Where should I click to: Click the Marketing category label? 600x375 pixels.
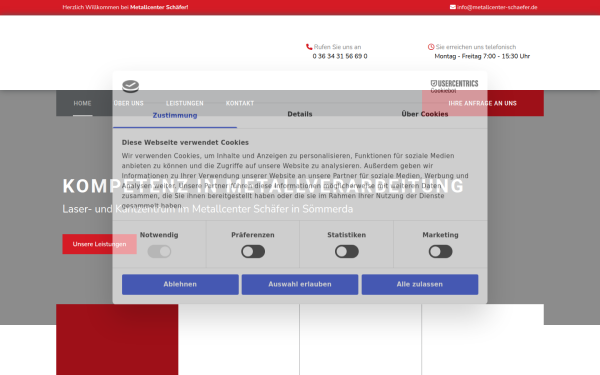coord(440,235)
